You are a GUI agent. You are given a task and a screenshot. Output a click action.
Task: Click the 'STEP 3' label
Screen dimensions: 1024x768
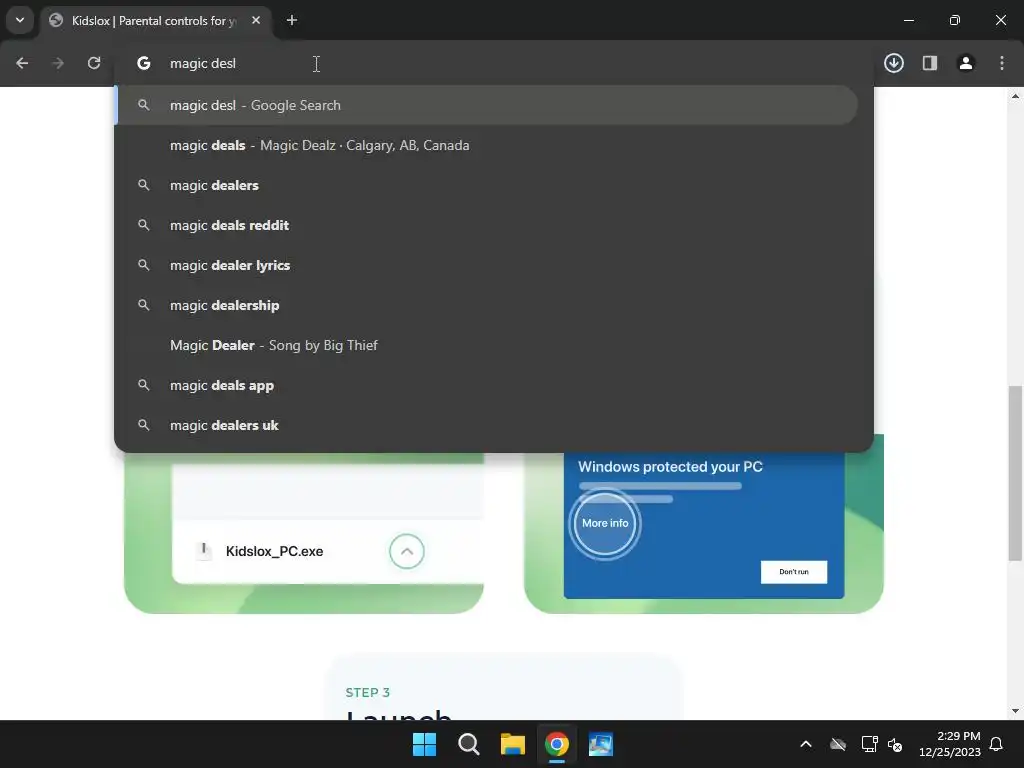point(368,692)
